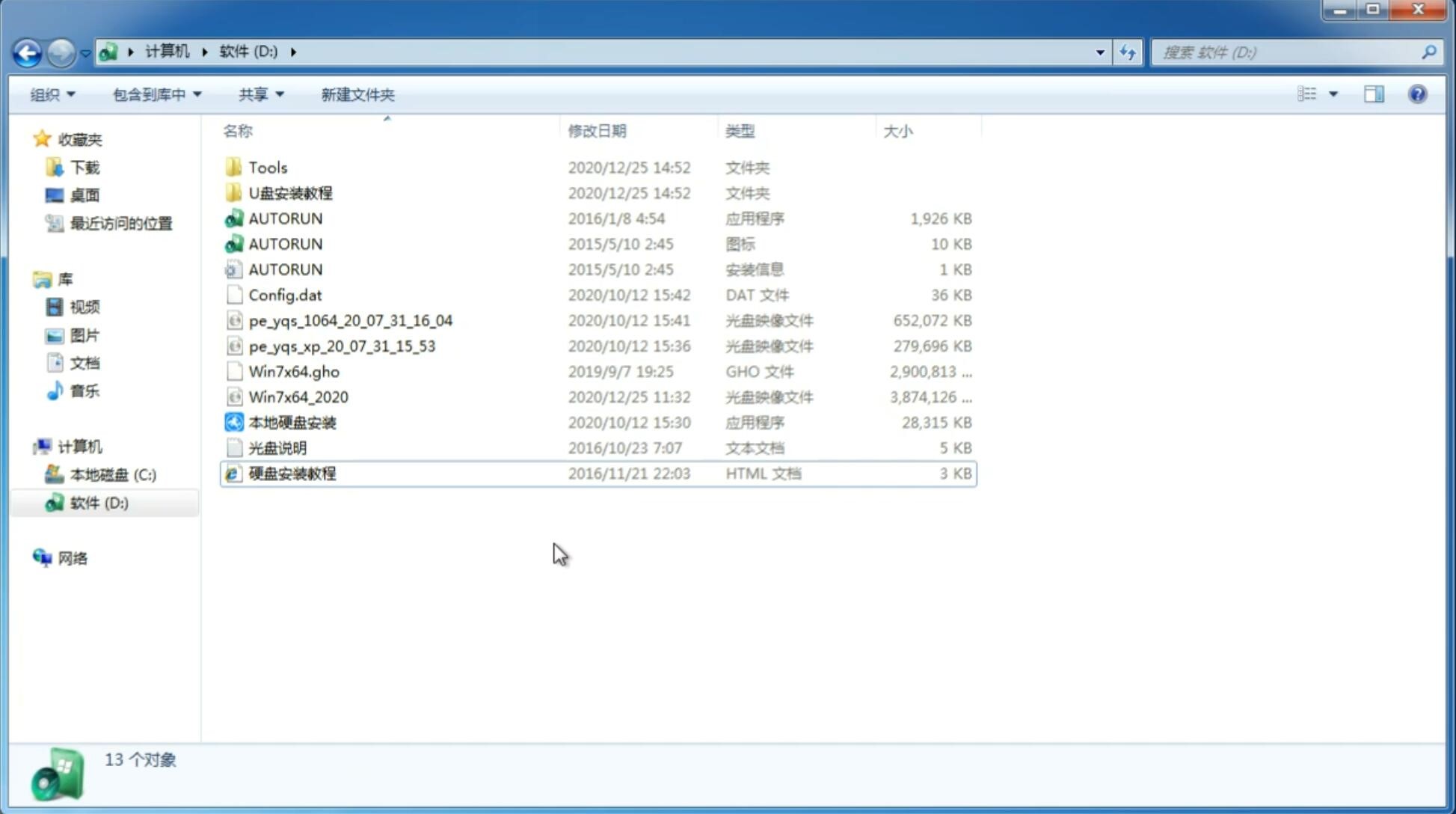Viewport: 1456px width, 814px height.
Task: Select 软件 (D:) drive in sidebar
Action: pos(99,503)
